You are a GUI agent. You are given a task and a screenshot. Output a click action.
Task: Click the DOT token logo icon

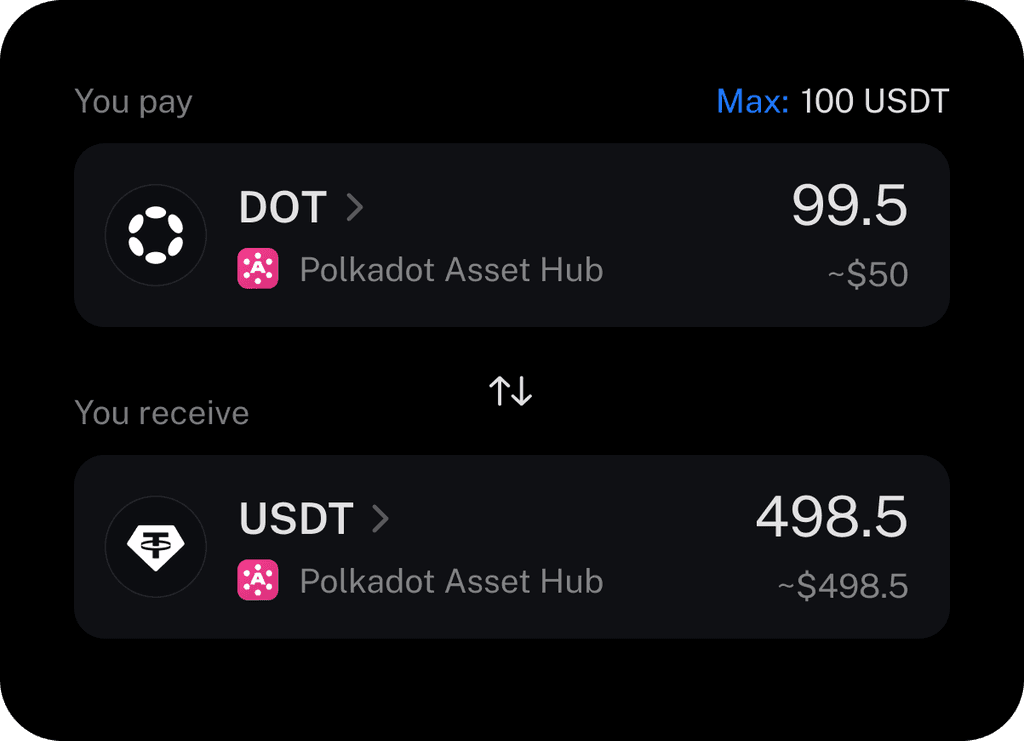155,235
